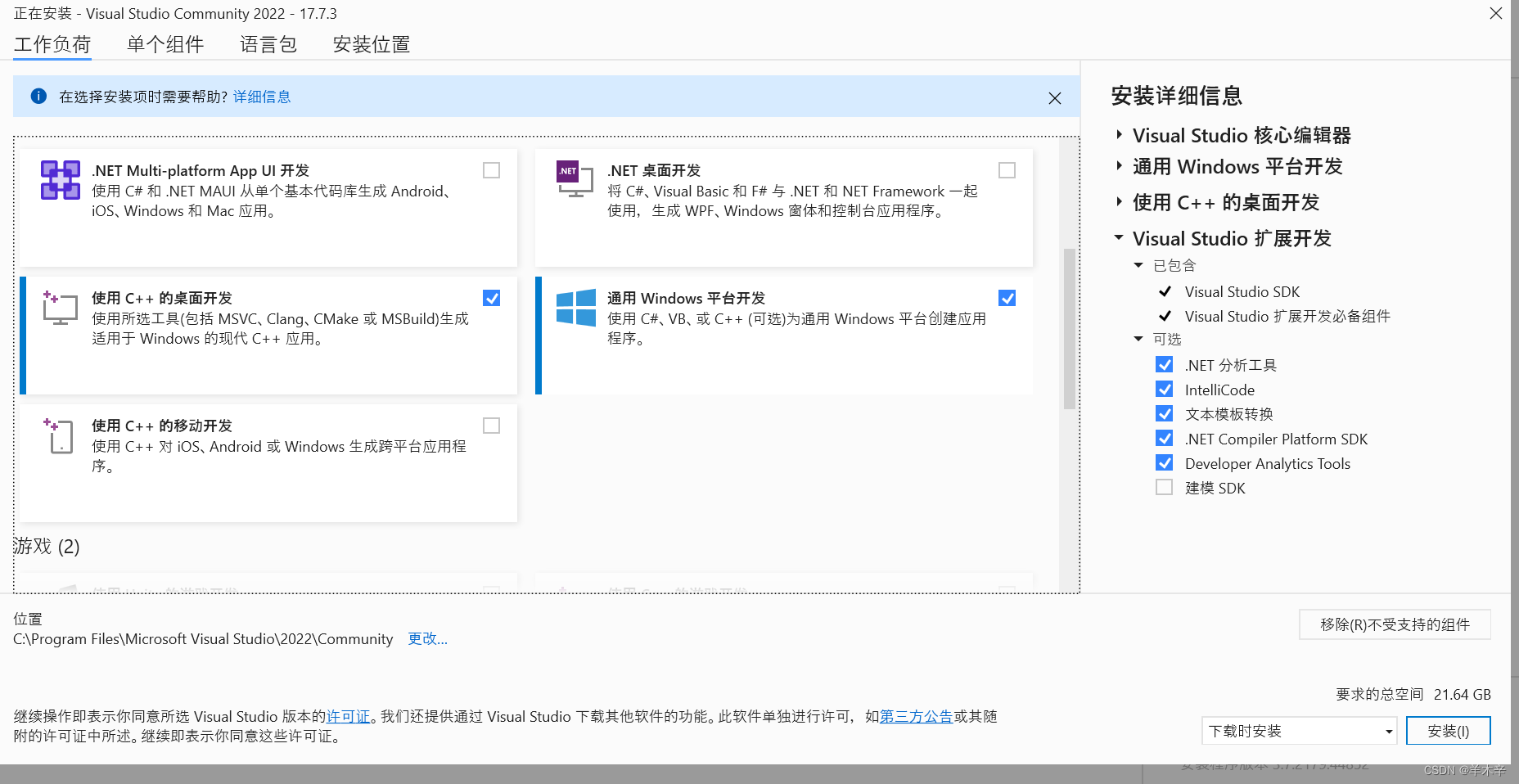Image resolution: width=1519 pixels, height=784 pixels.
Task: Click the 使用 C++ 的移动开发 phone icon
Action: [60, 436]
